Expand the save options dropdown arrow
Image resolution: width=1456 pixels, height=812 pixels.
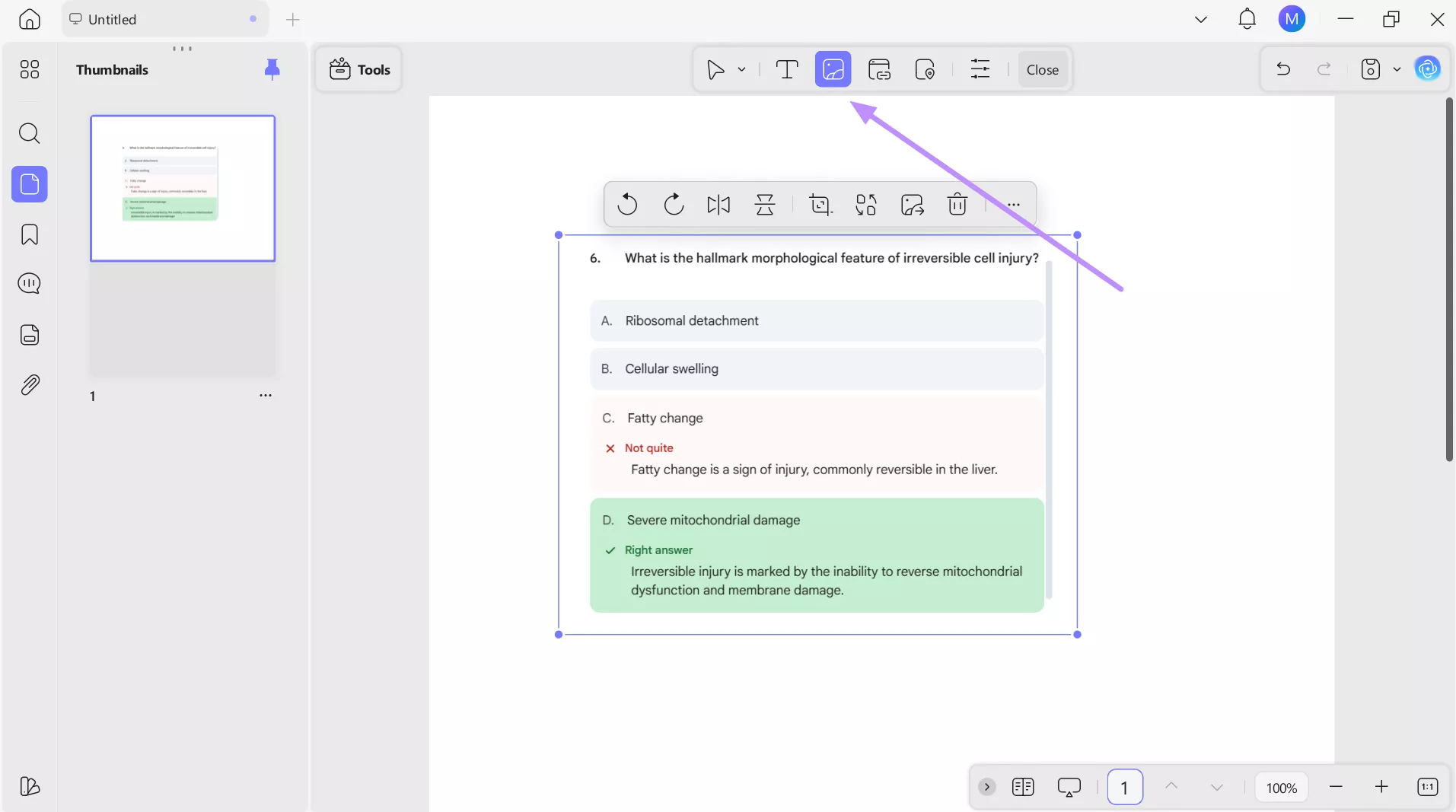tap(1397, 70)
